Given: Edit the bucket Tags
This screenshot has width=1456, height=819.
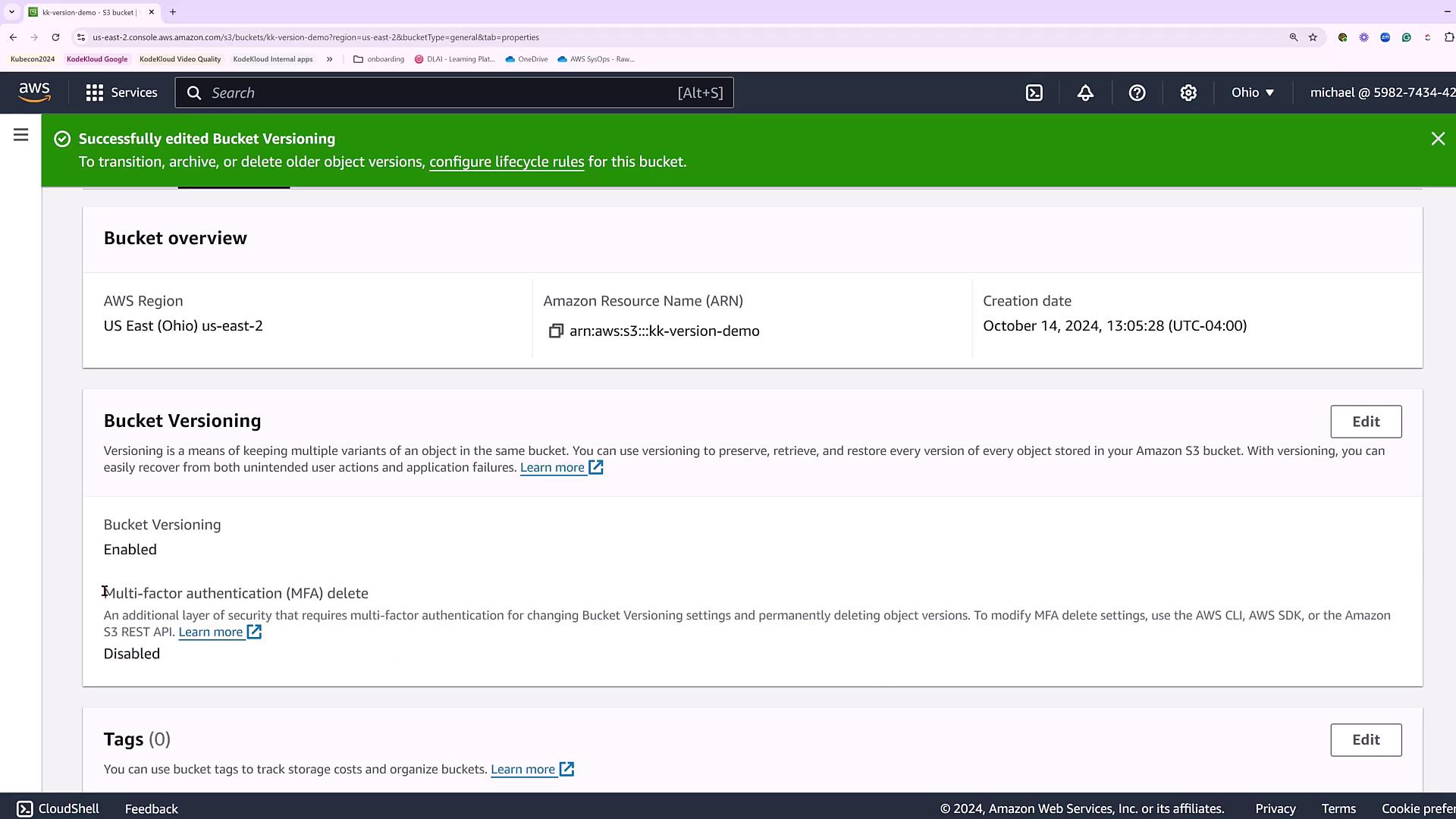Looking at the screenshot, I should coord(1365,740).
